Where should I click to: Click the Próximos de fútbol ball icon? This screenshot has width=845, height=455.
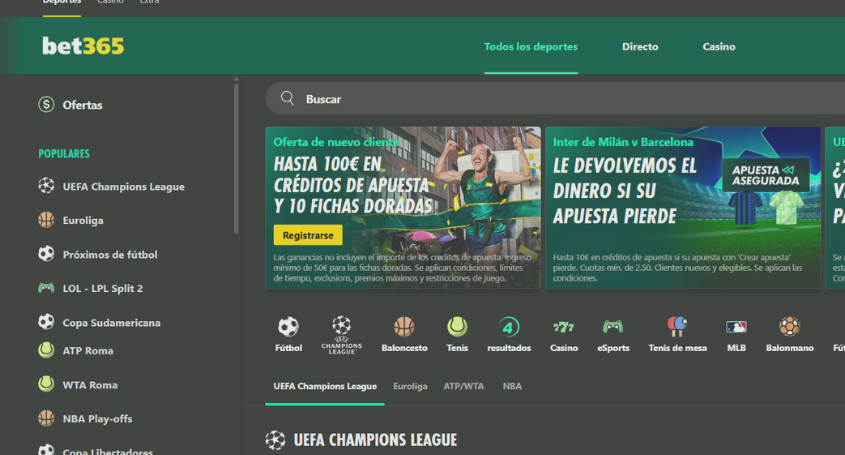(x=46, y=253)
